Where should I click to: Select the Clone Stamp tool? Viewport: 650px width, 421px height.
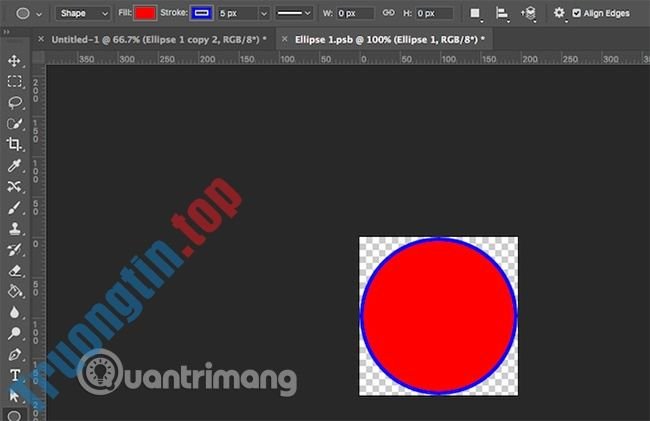[x=15, y=228]
